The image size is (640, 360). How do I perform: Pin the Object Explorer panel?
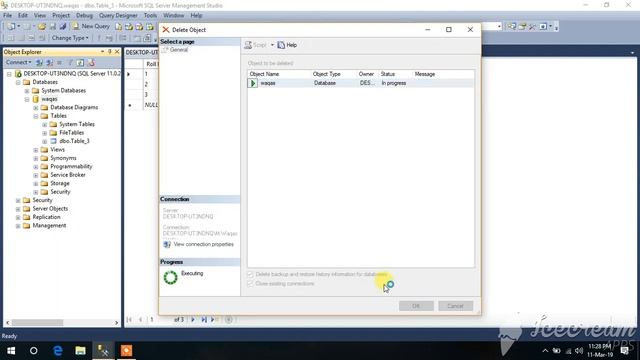109,52
